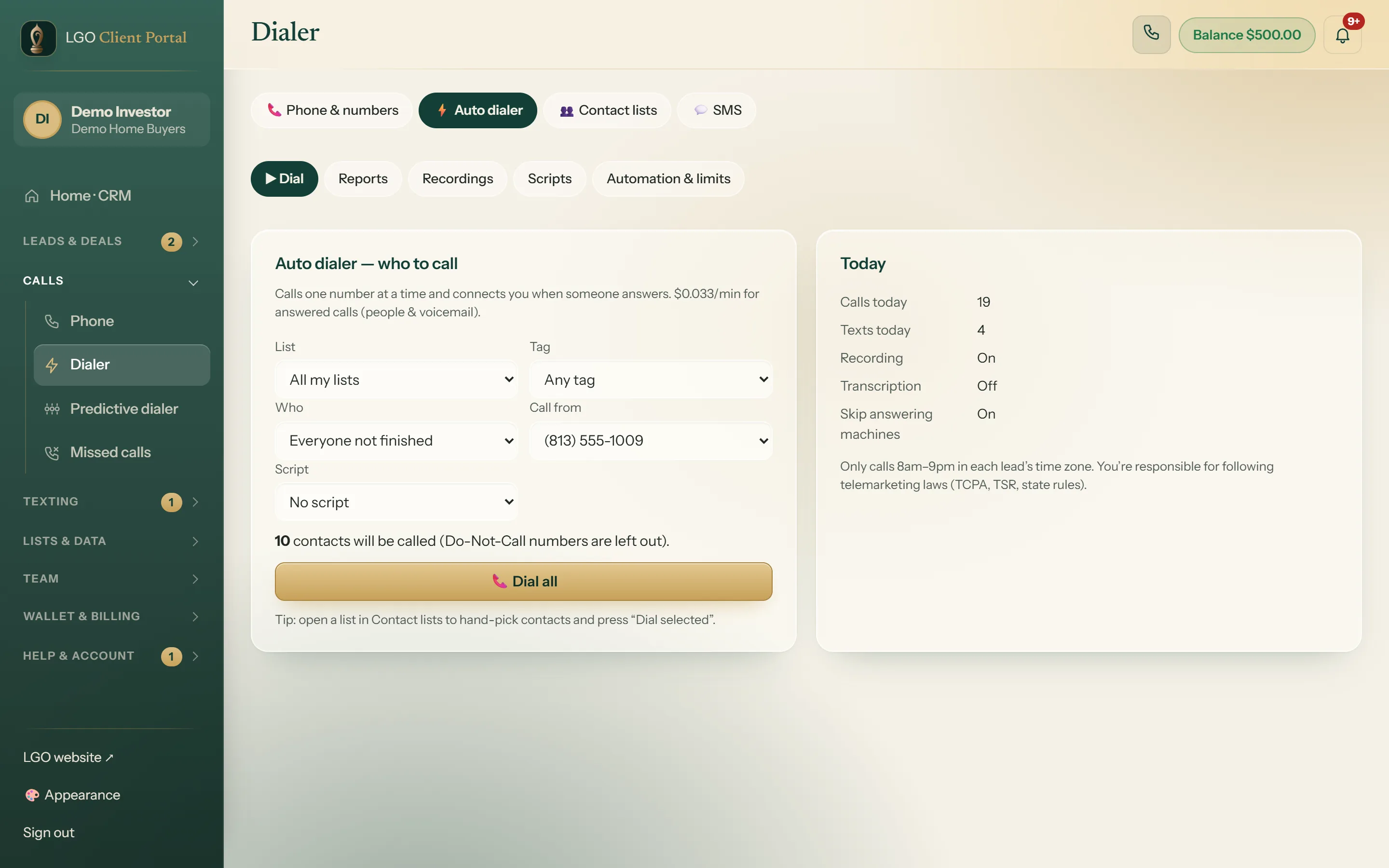Click the handset icon beside sidebar Phone

point(52,321)
